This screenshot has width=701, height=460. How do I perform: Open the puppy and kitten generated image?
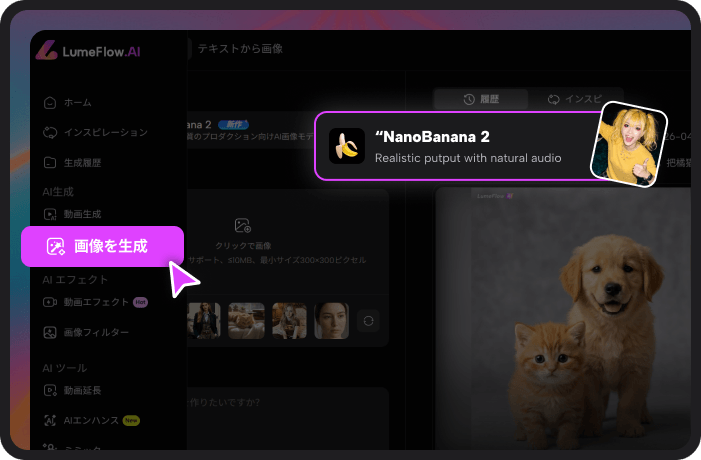click(563, 319)
